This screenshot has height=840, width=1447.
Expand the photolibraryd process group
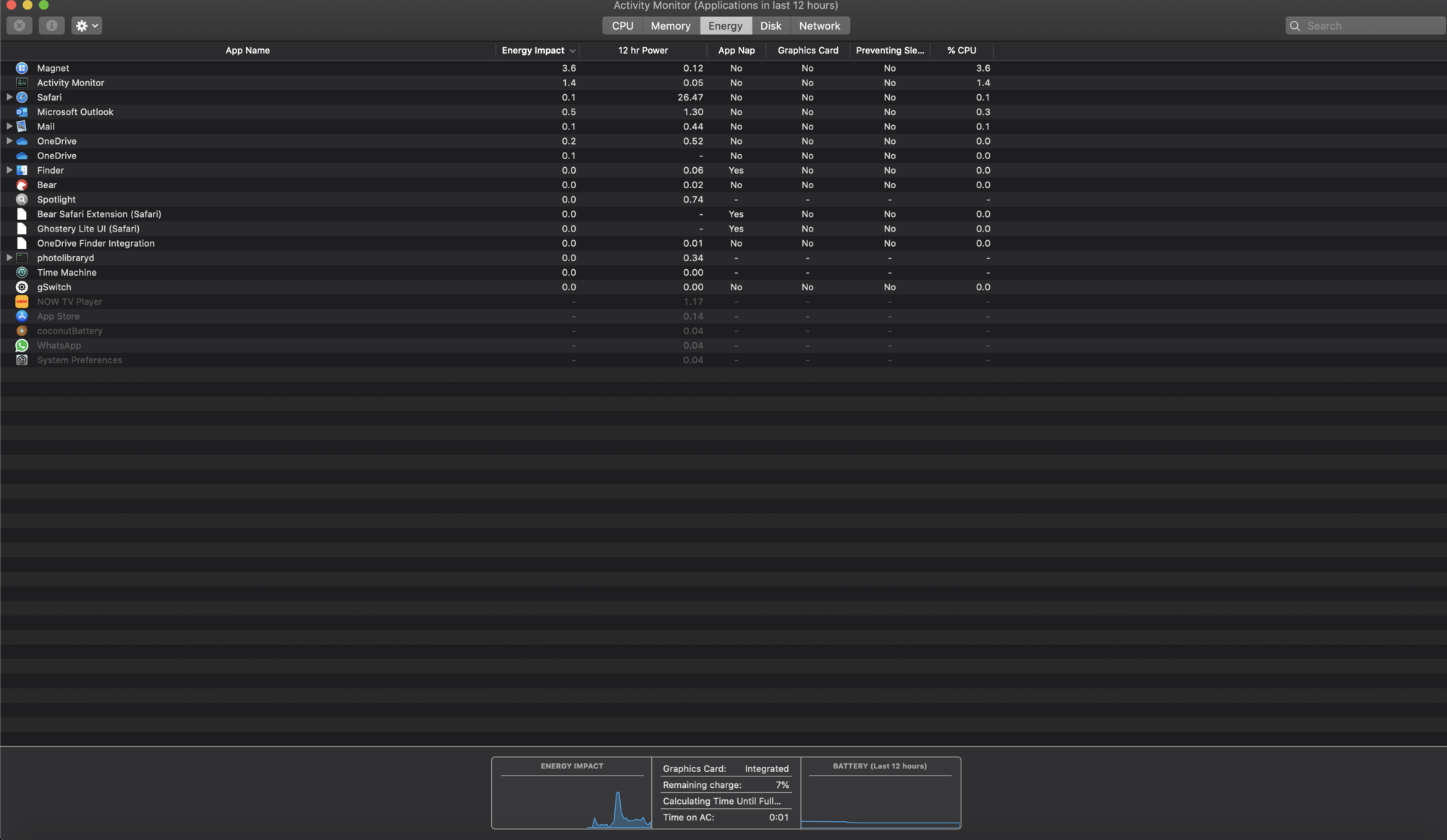point(9,258)
